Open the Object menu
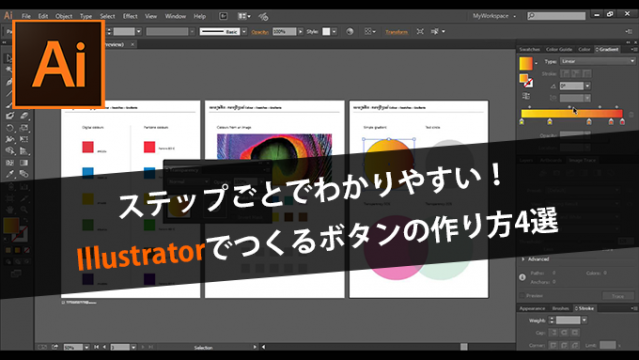Screen dimensions: 639x360 64,16
